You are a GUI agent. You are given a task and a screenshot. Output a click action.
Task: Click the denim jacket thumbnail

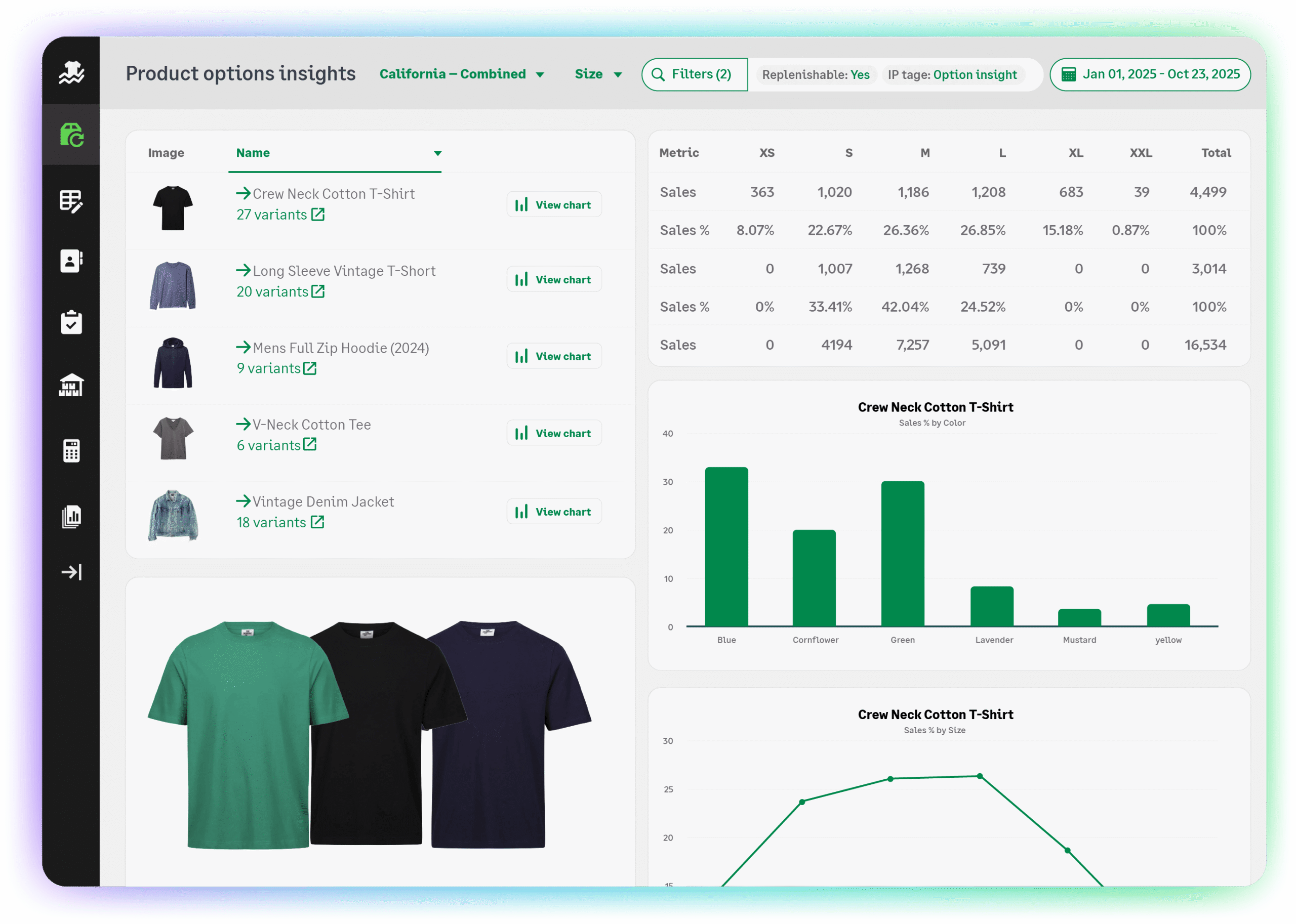(173, 516)
